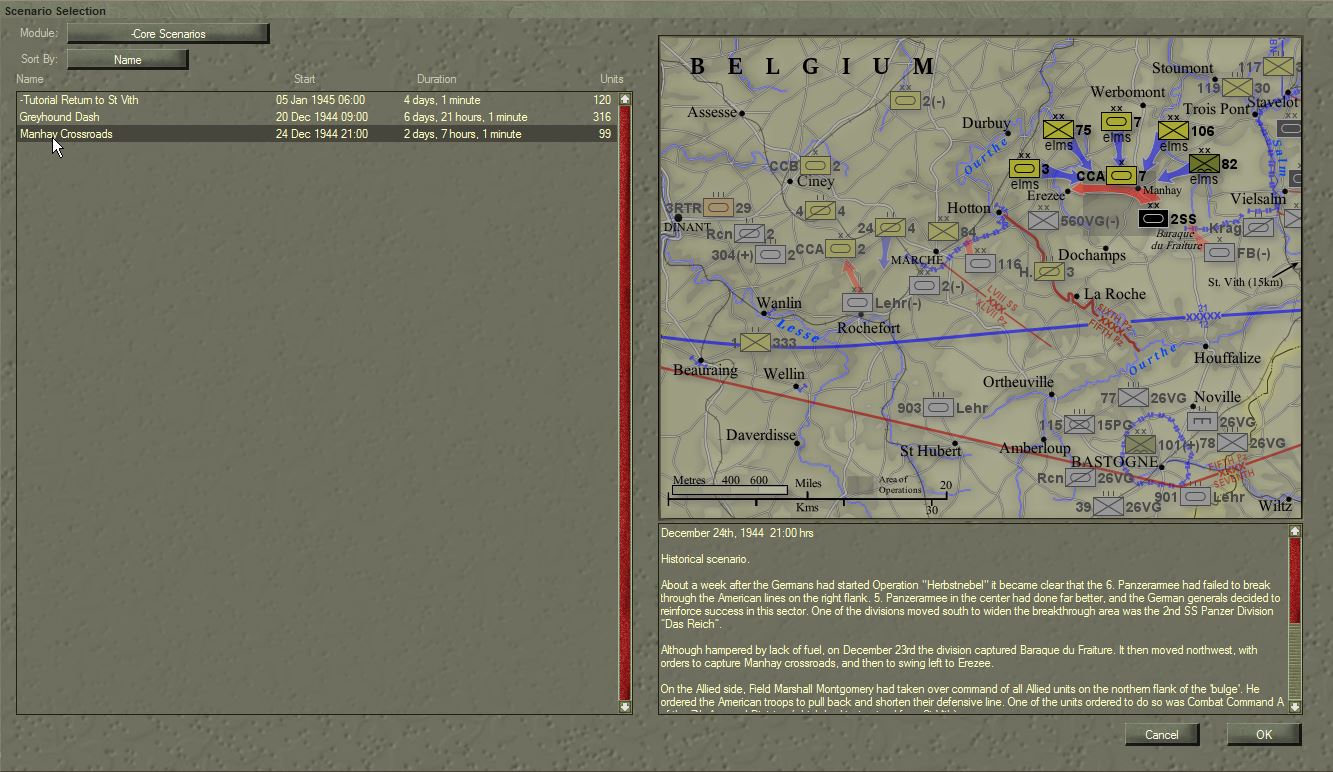Click the scenario list scroll-down arrow
Image resolution: width=1333 pixels, height=772 pixels.
tap(625, 707)
